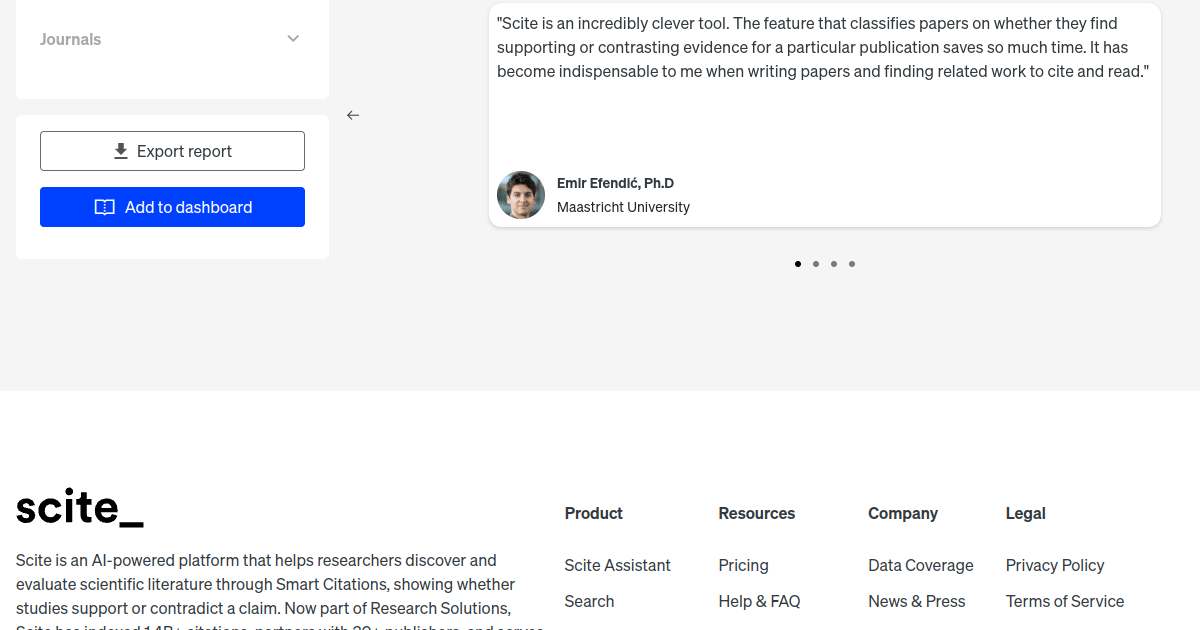Open the Pricing page link
Image resolution: width=1200 pixels, height=630 pixels.
(743, 565)
